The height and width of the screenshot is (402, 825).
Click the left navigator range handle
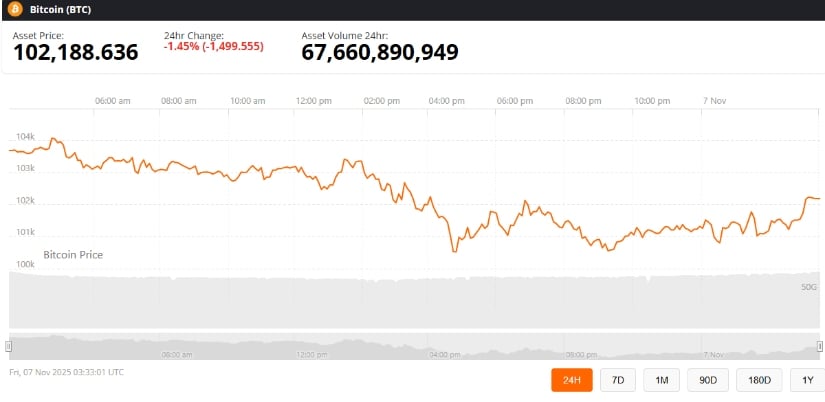pos(9,345)
